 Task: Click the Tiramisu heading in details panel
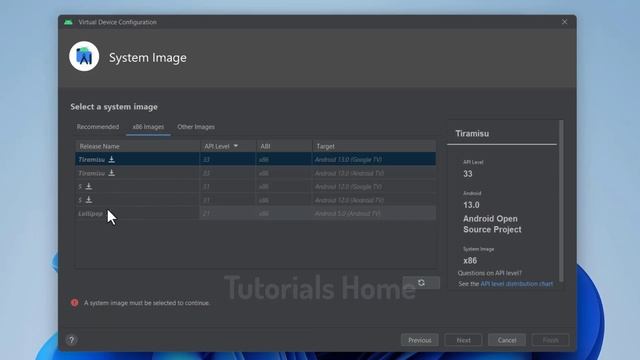(472, 133)
